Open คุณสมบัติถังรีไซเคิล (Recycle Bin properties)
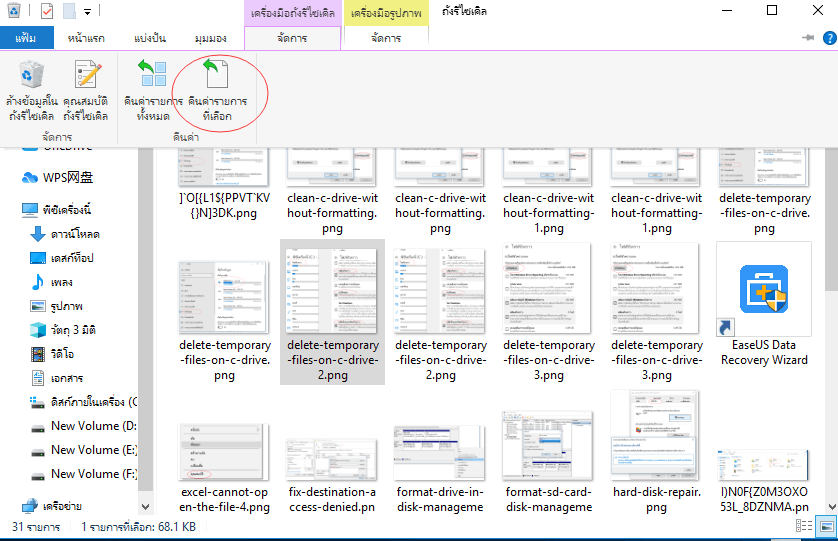This screenshot has width=838, height=541. [86, 91]
